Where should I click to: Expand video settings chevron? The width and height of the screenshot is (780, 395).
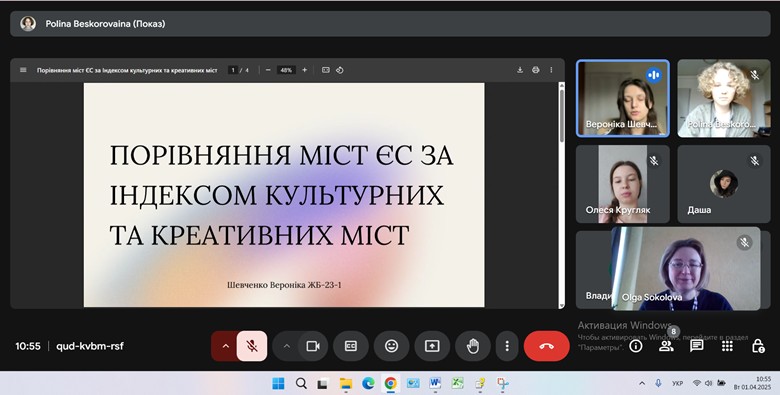pyautogui.click(x=286, y=346)
